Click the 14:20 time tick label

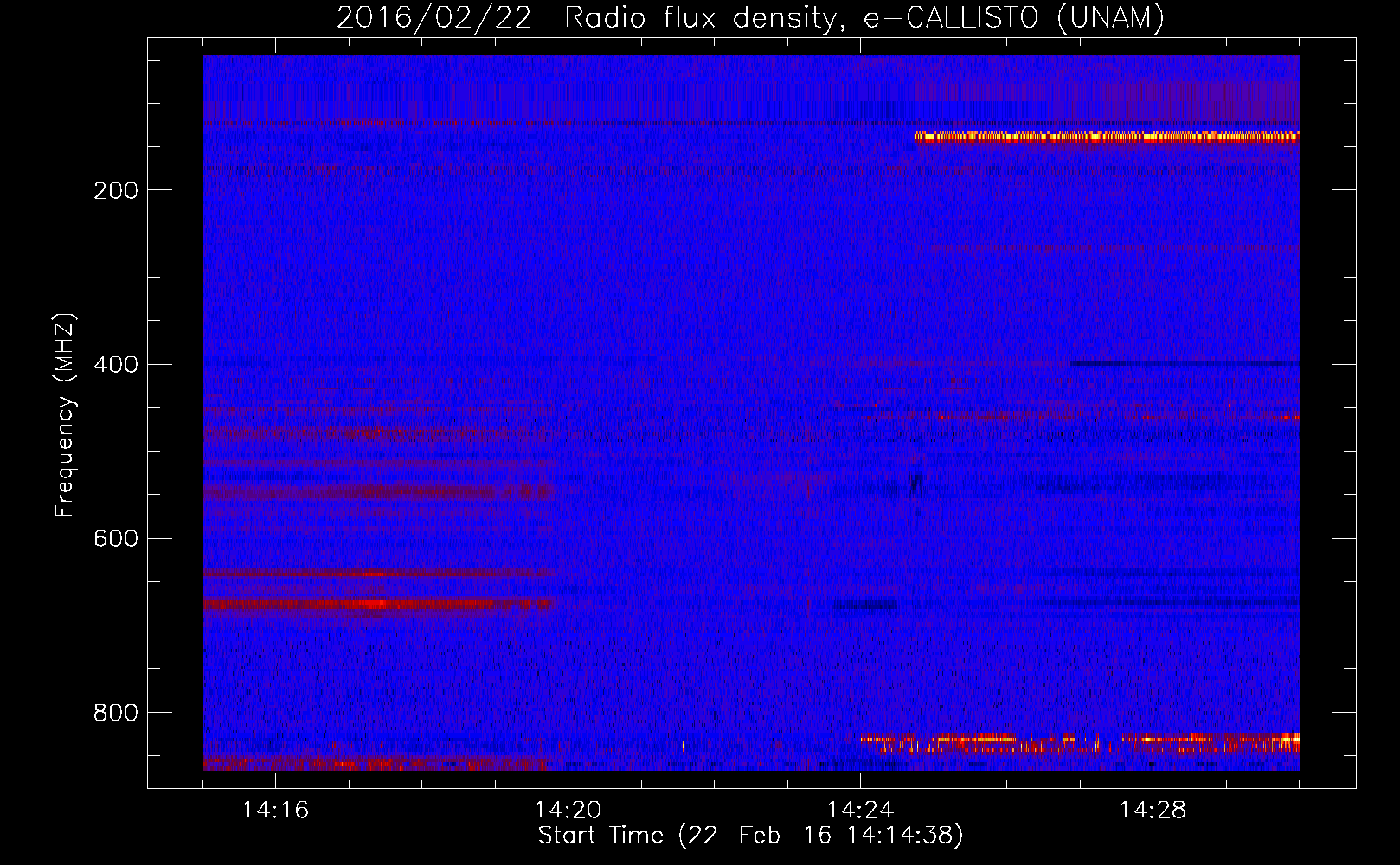[x=568, y=811]
